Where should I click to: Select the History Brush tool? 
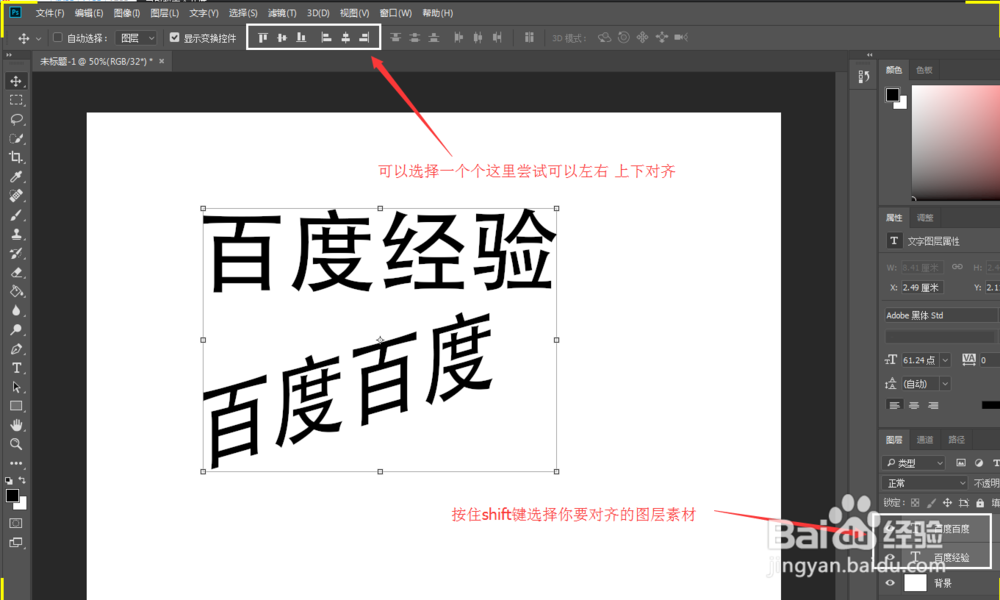(16, 253)
